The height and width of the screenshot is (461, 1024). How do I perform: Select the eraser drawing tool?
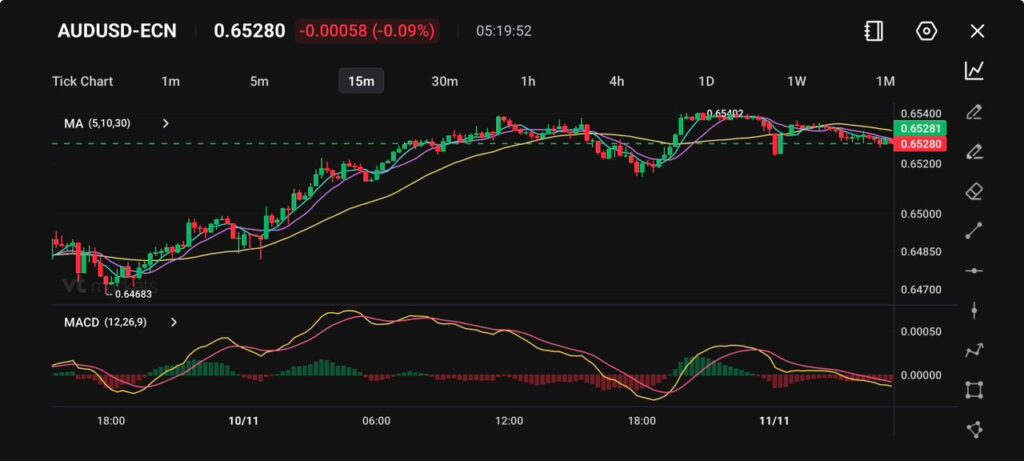(x=974, y=191)
